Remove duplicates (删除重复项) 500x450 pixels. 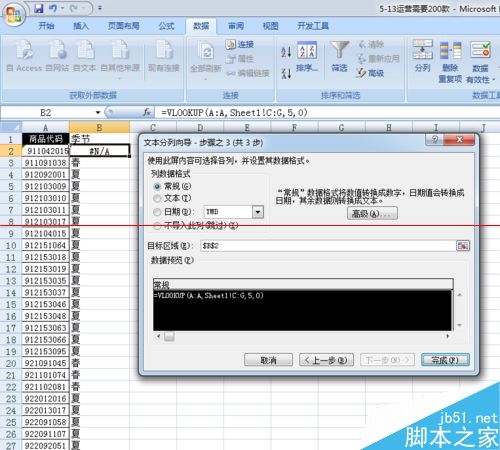tap(450, 62)
